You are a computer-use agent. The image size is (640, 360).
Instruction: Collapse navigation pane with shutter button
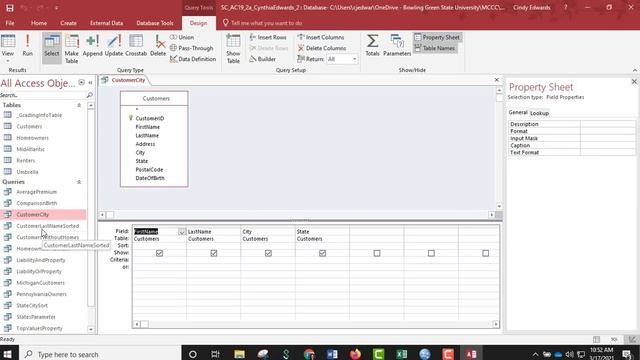coord(90,82)
